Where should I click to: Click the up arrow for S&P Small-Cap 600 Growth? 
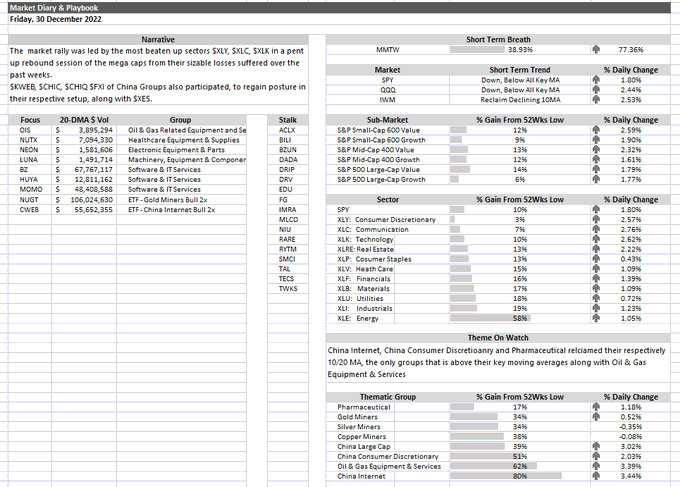click(x=596, y=140)
